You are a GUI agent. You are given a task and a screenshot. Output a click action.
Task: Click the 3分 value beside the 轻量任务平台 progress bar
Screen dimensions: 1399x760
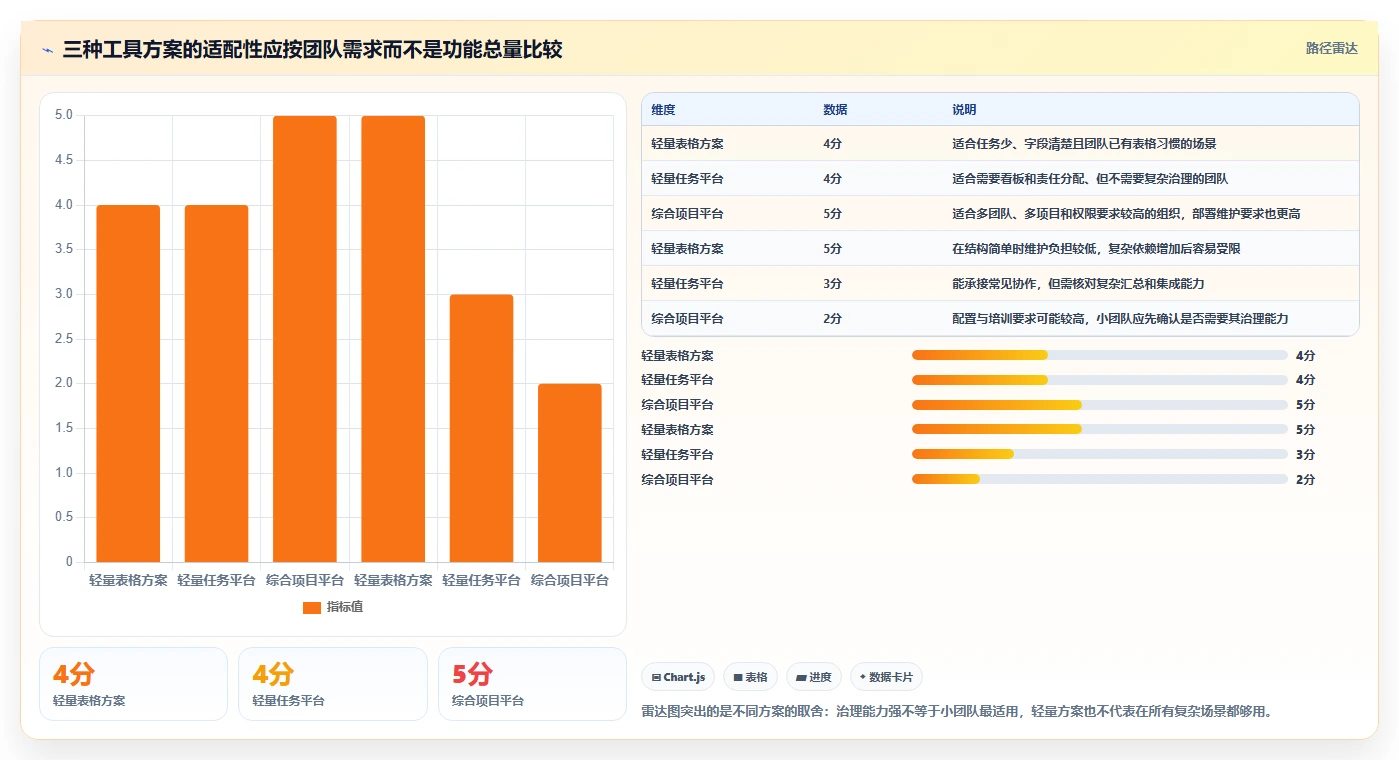[x=1305, y=455]
